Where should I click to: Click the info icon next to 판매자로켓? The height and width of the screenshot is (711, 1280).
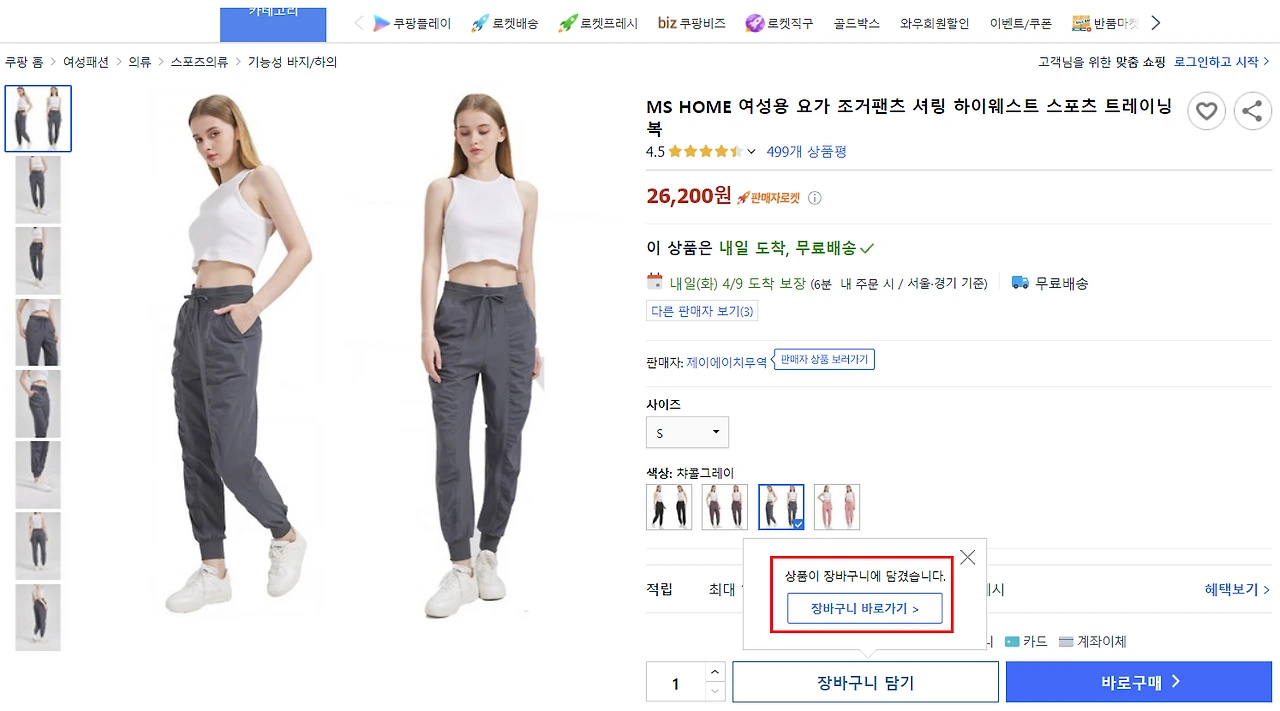coord(815,198)
